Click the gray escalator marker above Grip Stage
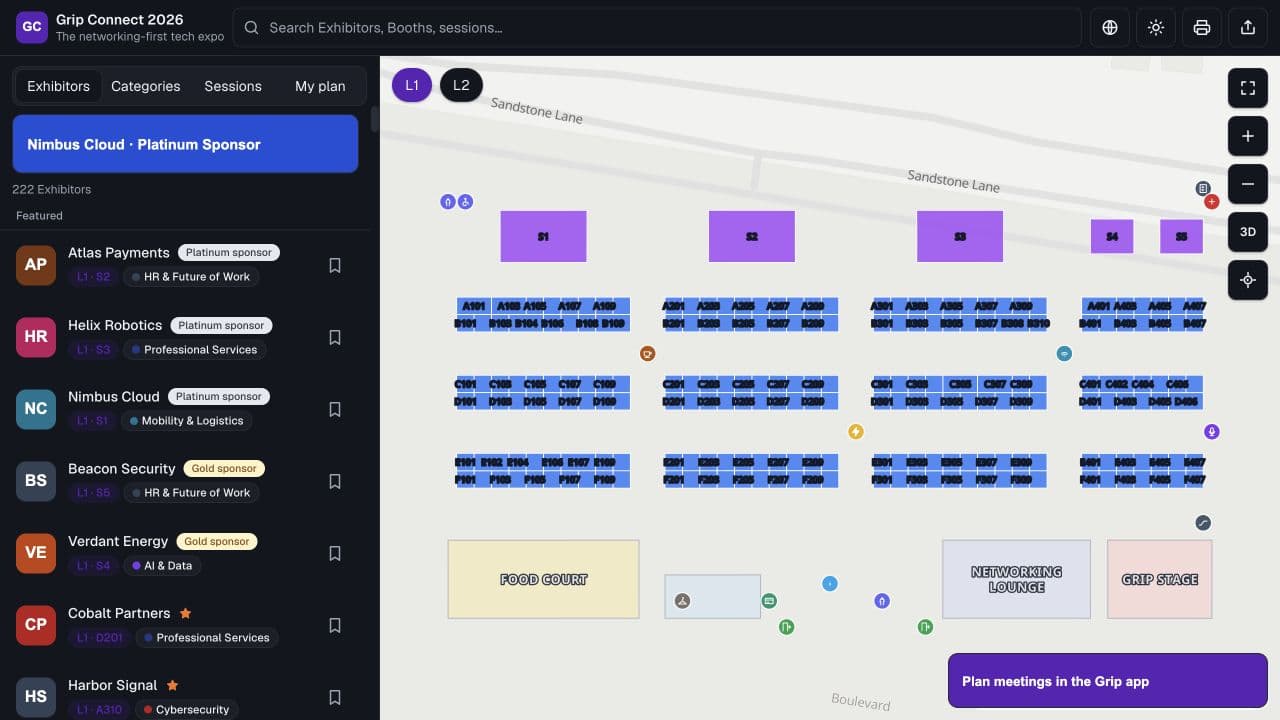Screen dimensions: 1280x720 coord(1204,523)
